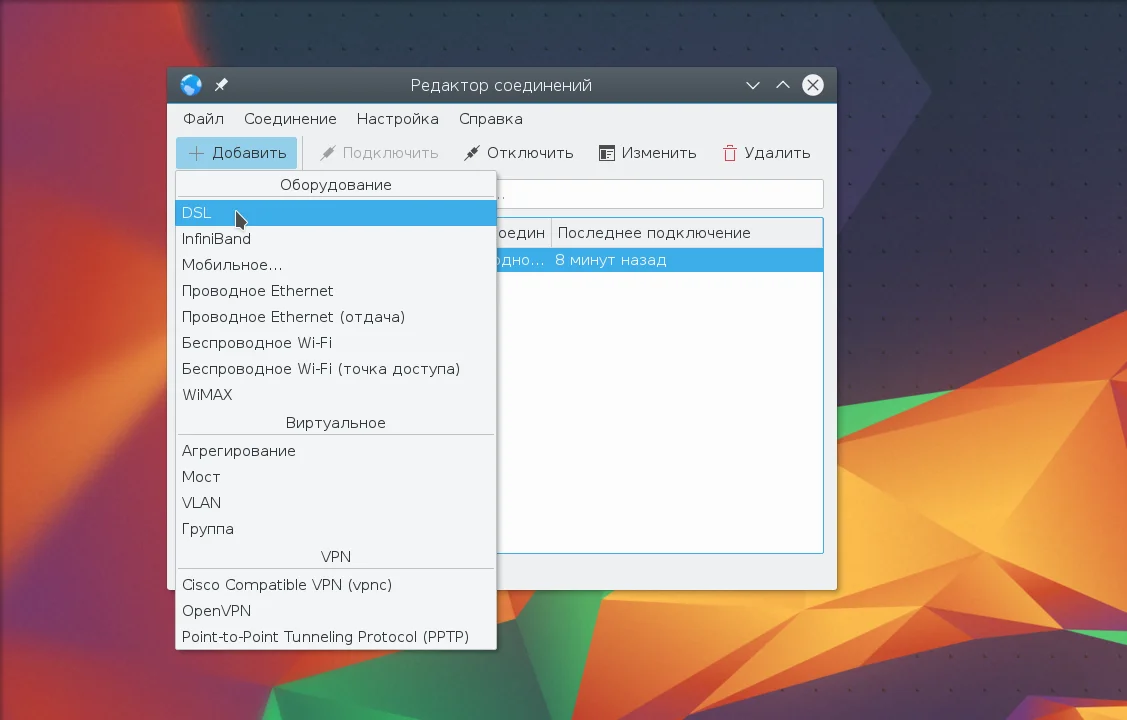Choose OpenVPN from the VPN section

point(336,611)
